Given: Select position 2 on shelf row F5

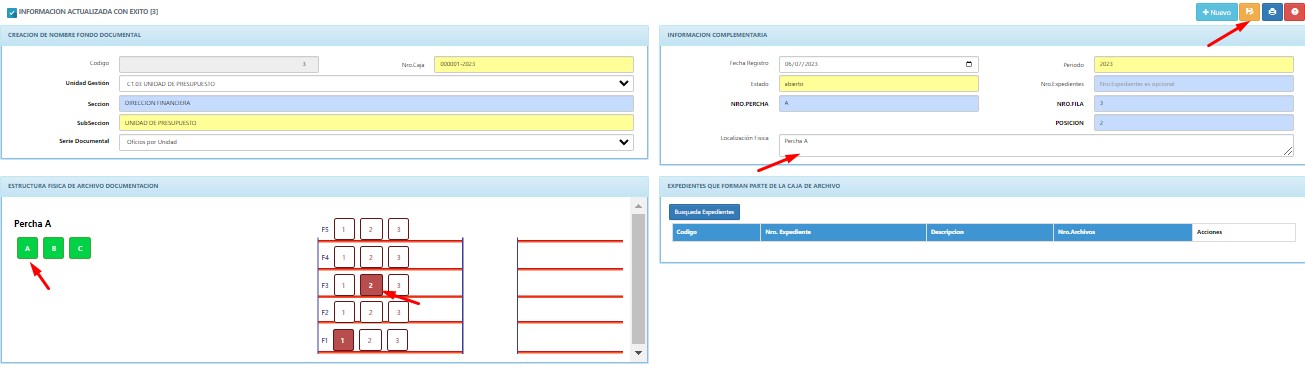Looking at the screenshot, I should 371,229.
